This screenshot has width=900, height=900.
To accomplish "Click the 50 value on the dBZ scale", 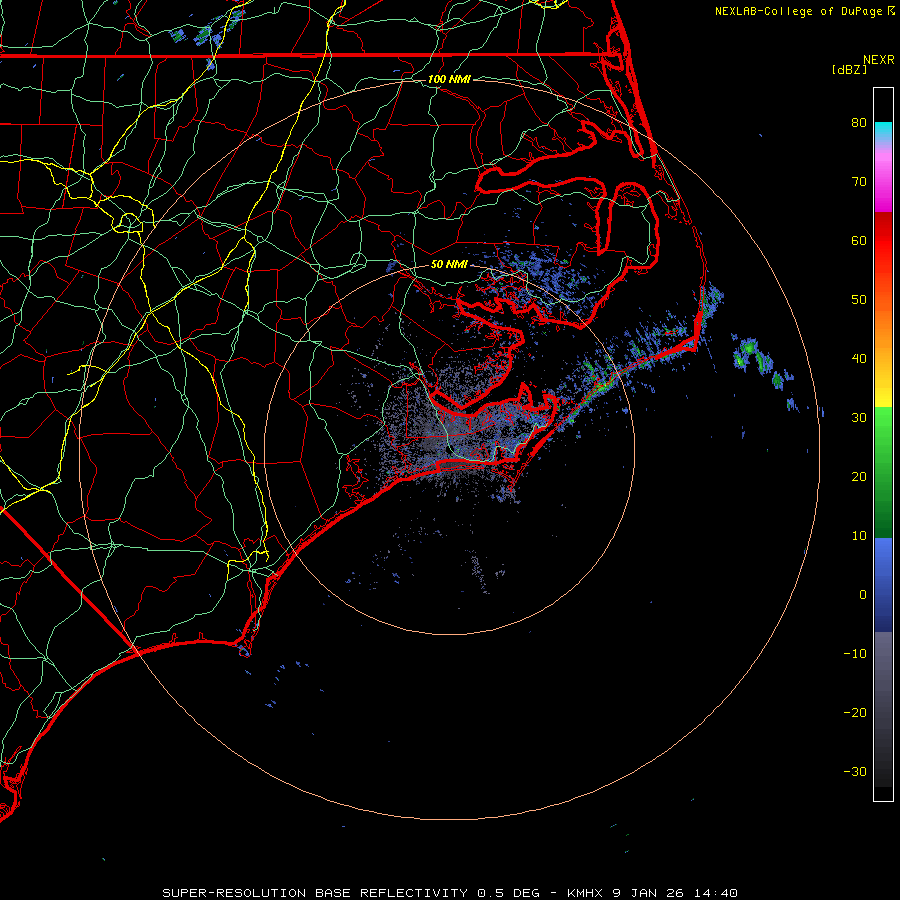I will coord(859,300).
